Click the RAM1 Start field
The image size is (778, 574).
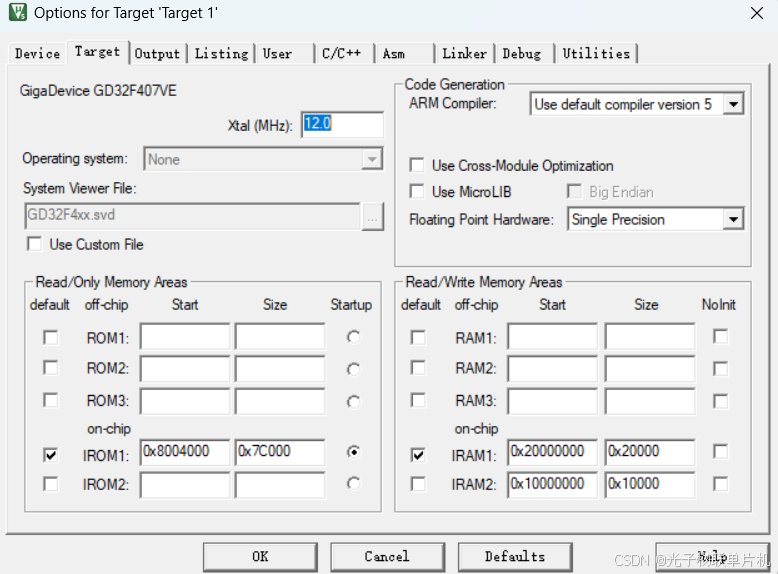click(553, 337)
